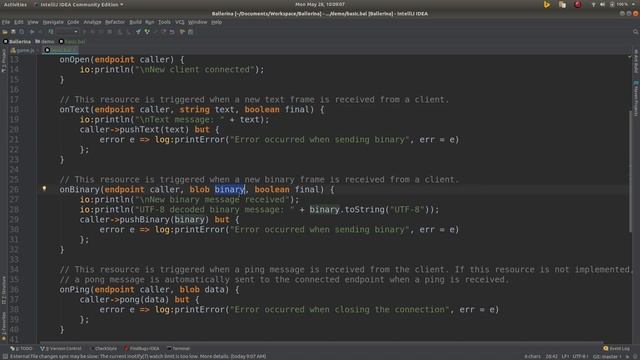The image size is (640, 360).
Task: Open the Git: master branch menu
Action: tap(607, 356)
